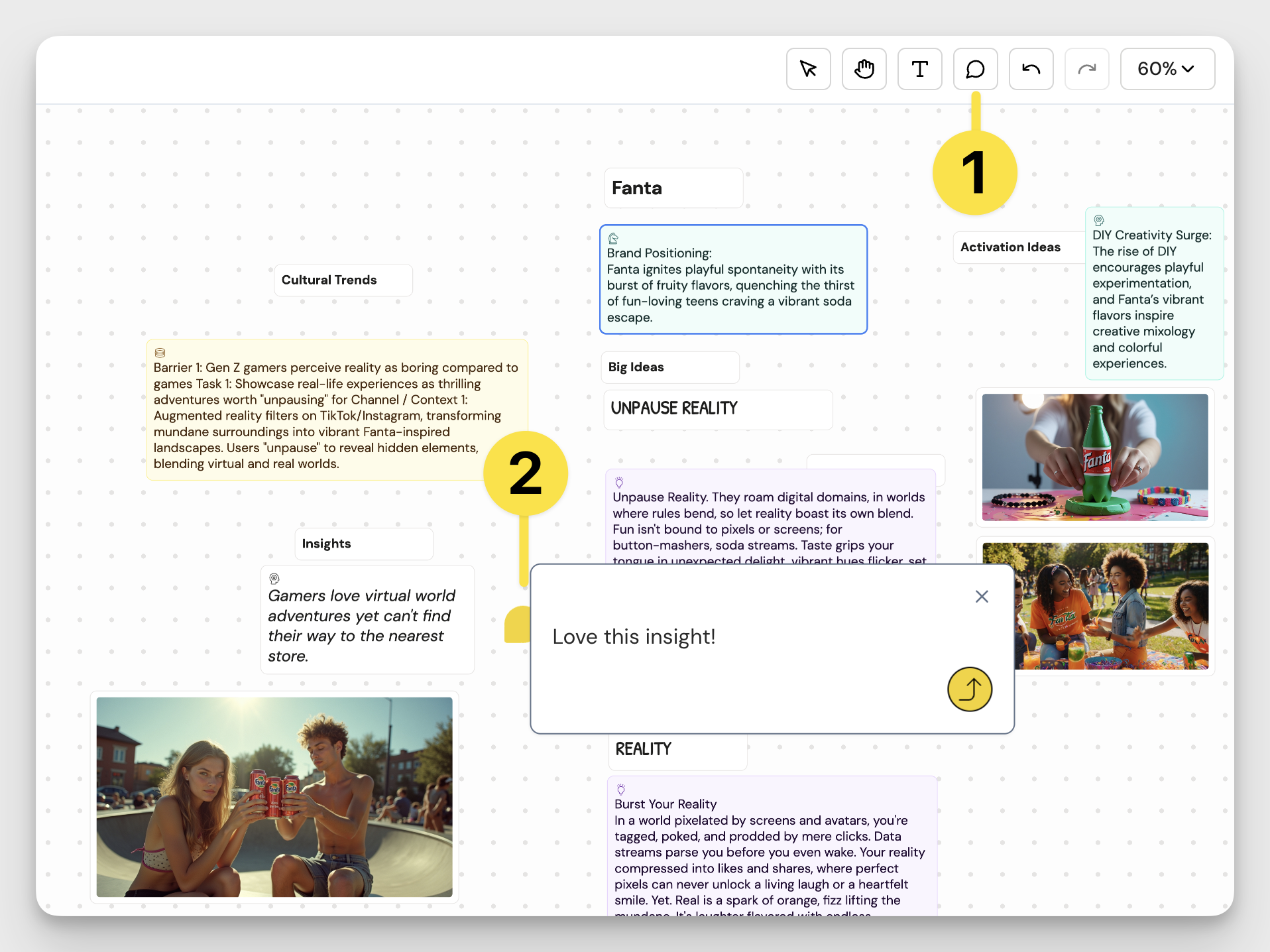Close the comment popup

(x=982, y=597)
